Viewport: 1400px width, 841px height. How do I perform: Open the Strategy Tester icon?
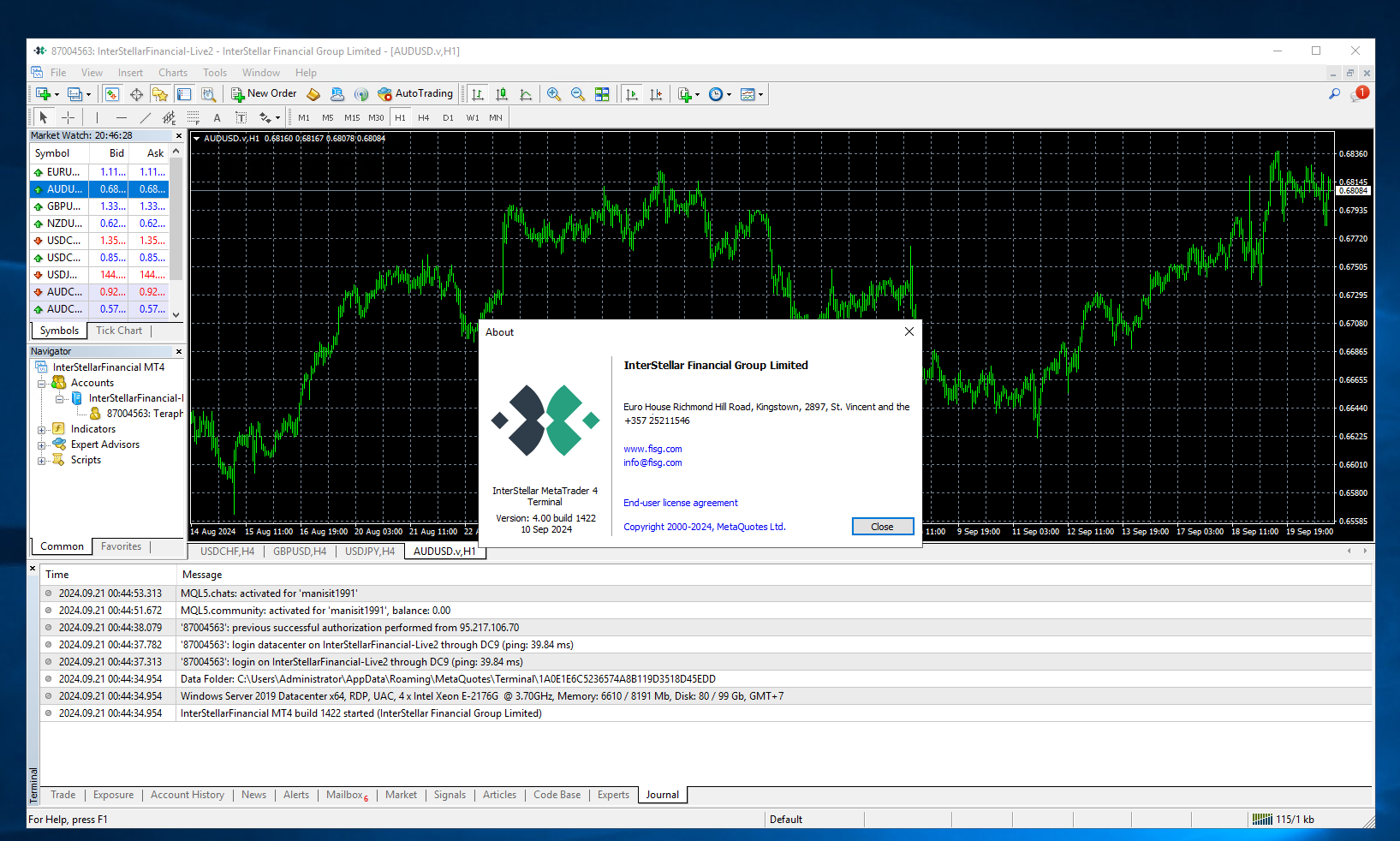[x=208, y=94]
